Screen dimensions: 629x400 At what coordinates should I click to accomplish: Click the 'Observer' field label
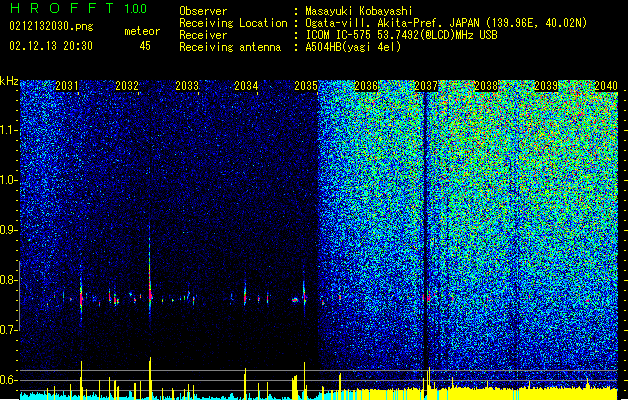pos(203,11)
